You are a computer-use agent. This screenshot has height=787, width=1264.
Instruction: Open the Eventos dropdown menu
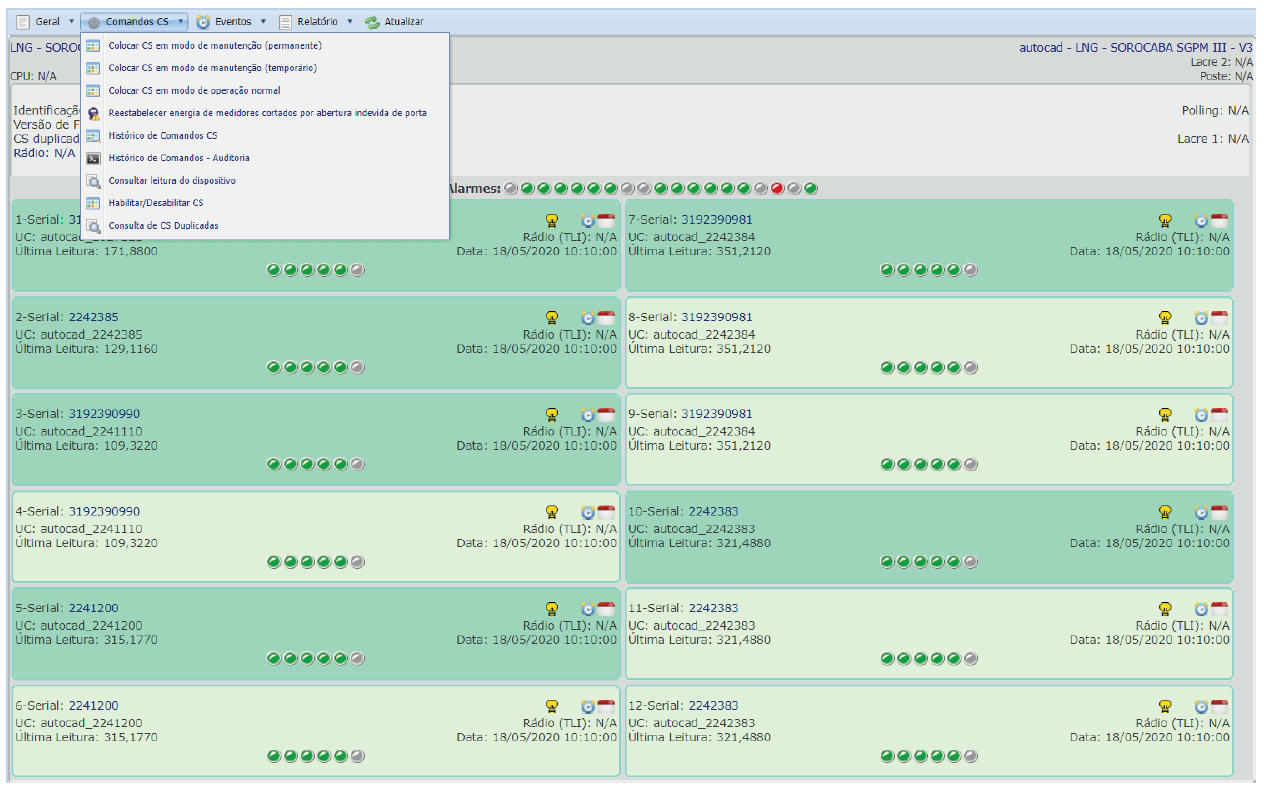coord(231,21)
